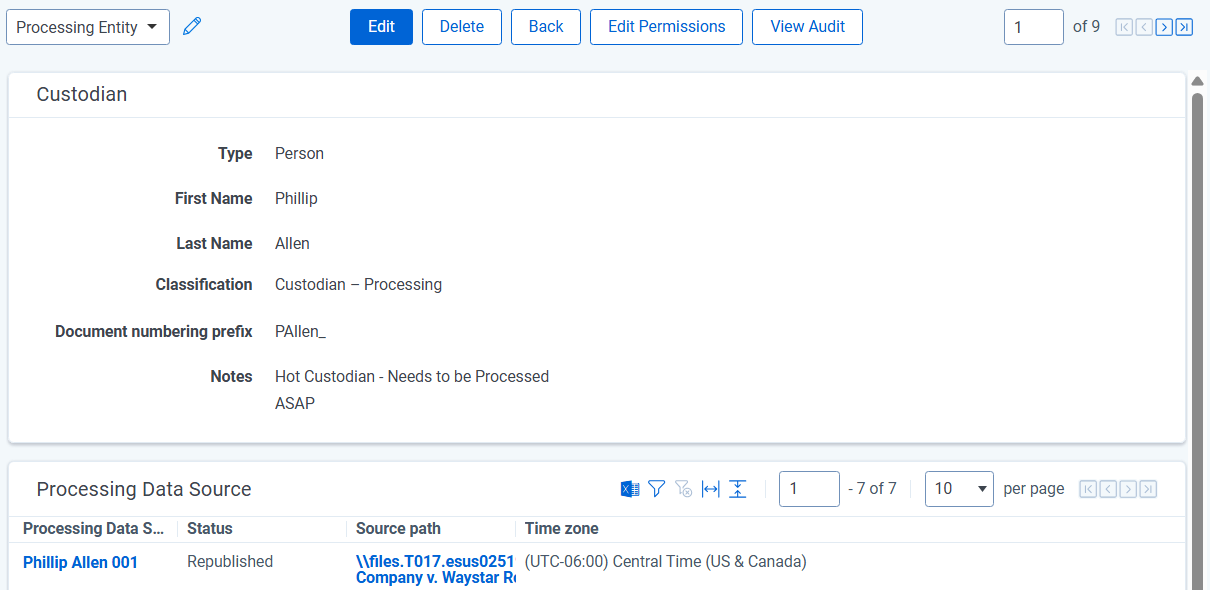Screen dimensions: 1210x590
Task: Click the Hot Custodian notes text
Action: (x=412, y=390)
